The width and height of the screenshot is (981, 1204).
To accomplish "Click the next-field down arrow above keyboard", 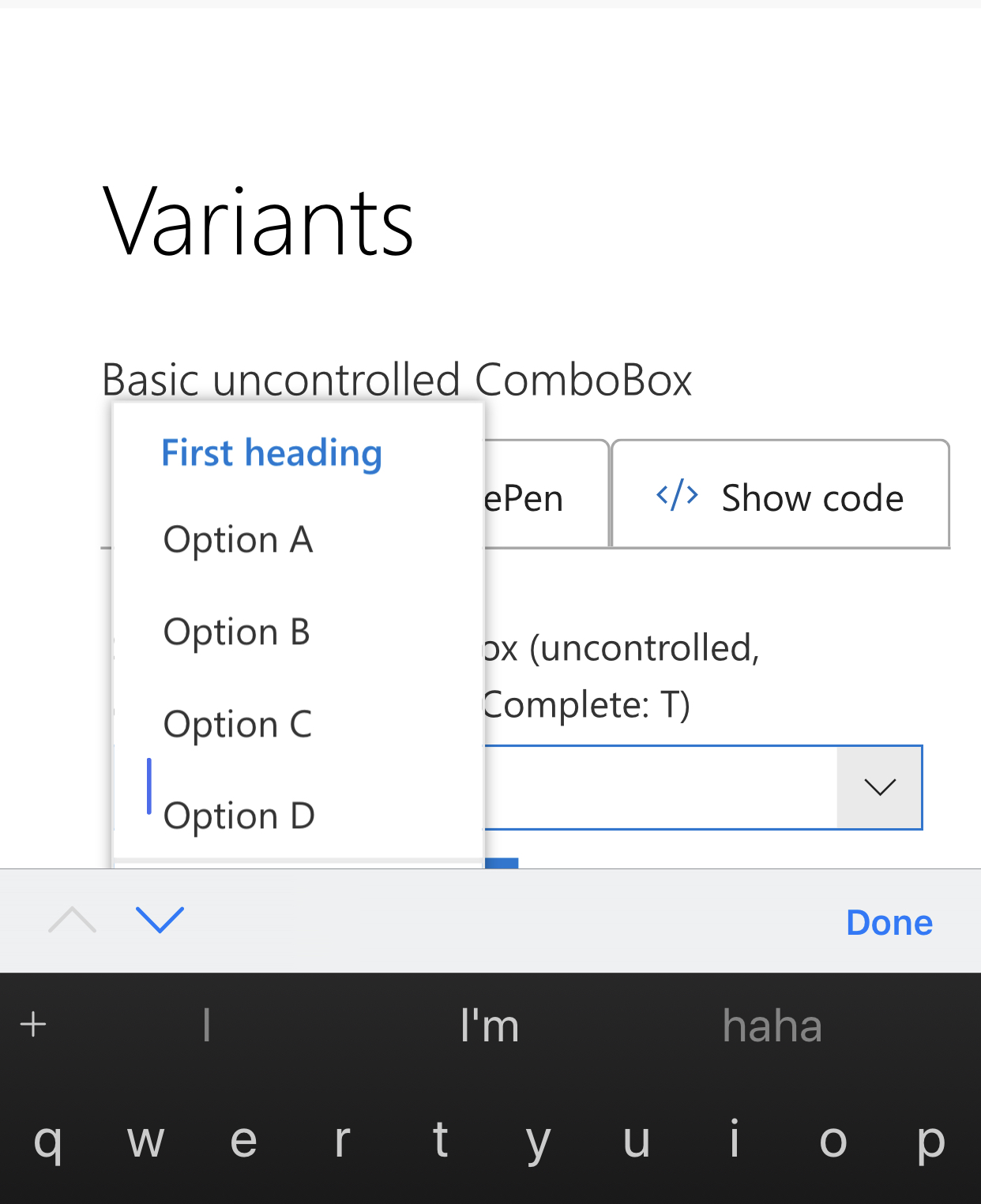I will [160, 921].
